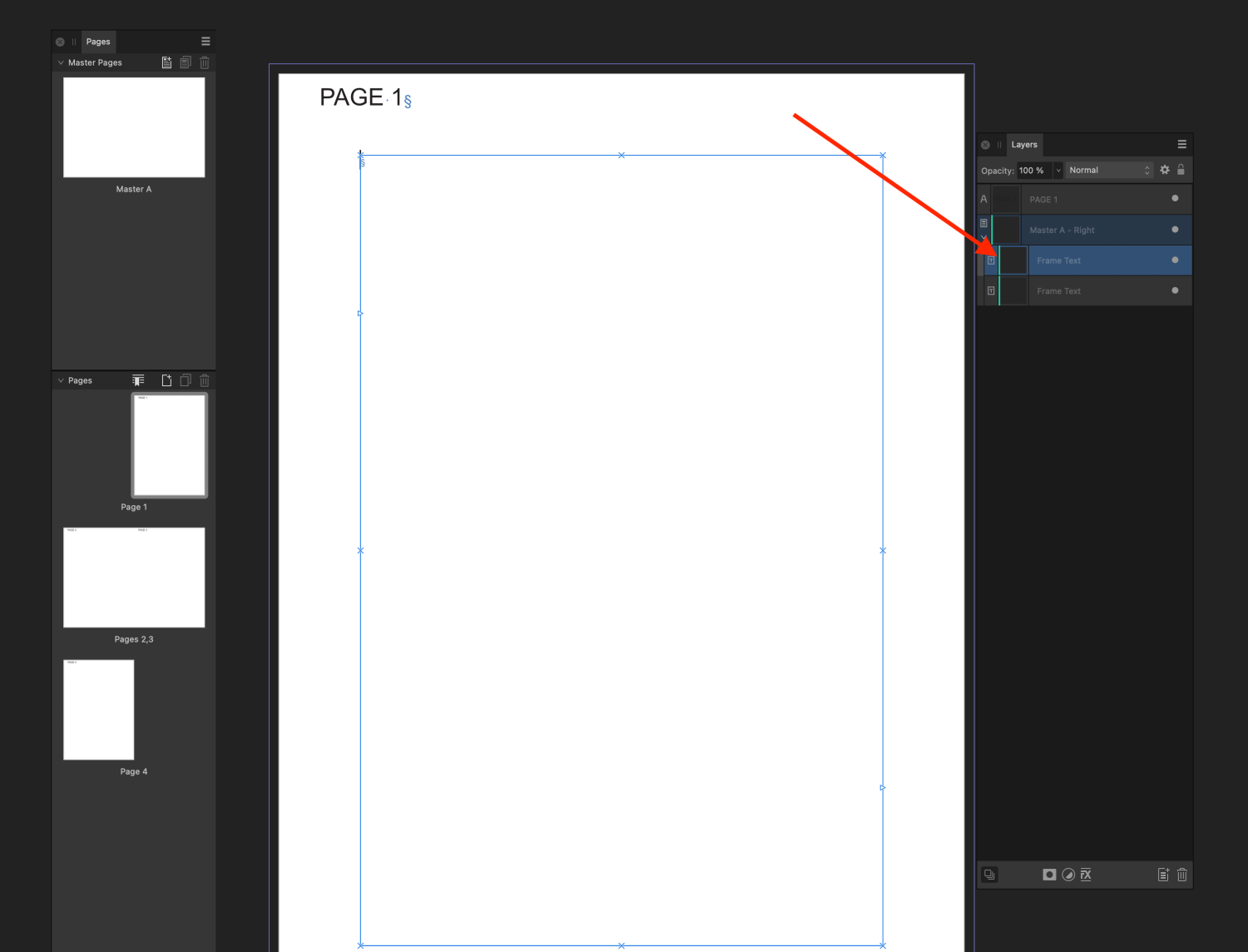Click the Mask Layer icon
This screenshot has width=1248, height=952.
pyautogui.click(x=1049, y=875)
